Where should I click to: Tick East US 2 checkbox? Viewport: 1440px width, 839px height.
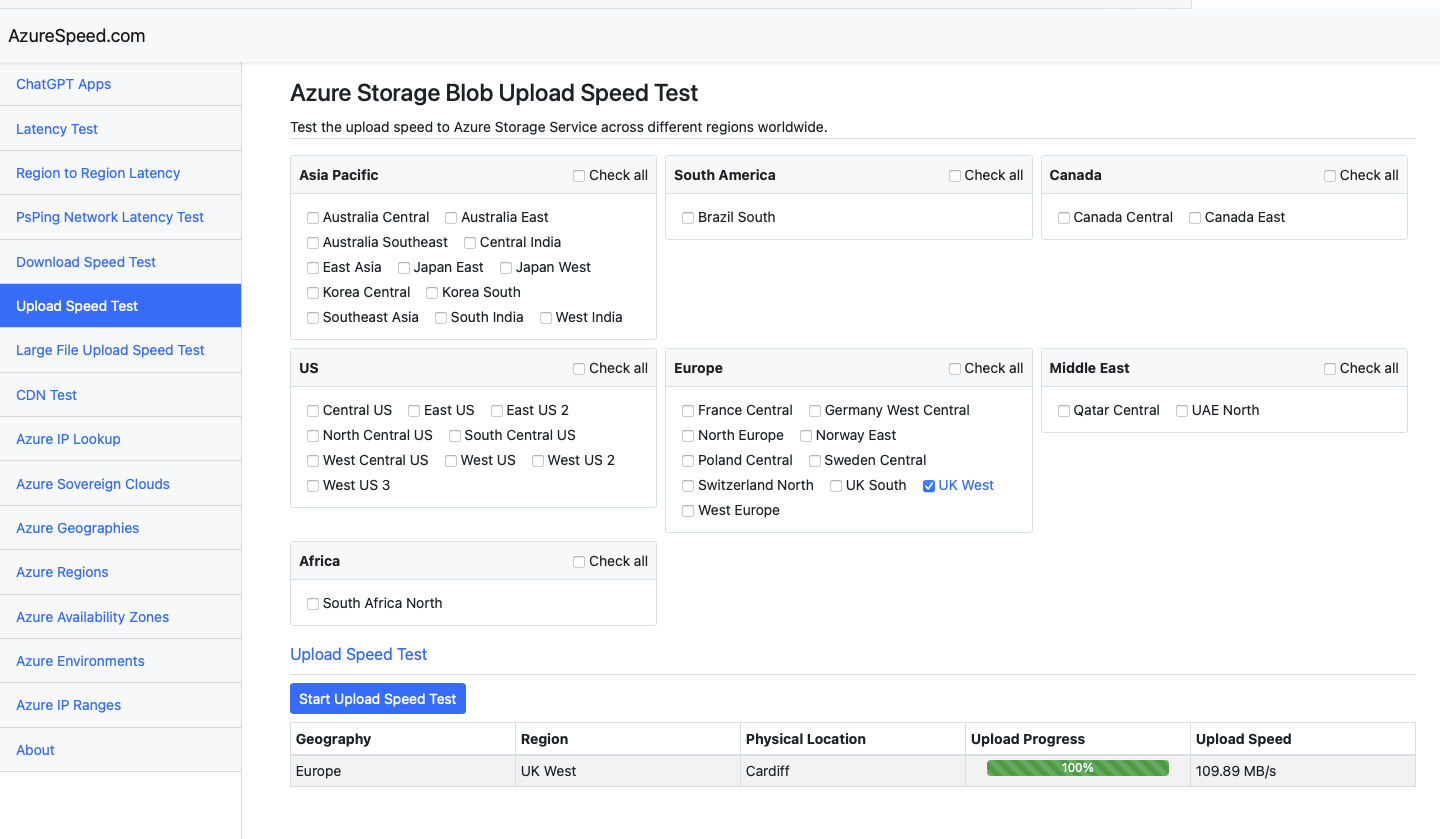click(x=497, y=411)
